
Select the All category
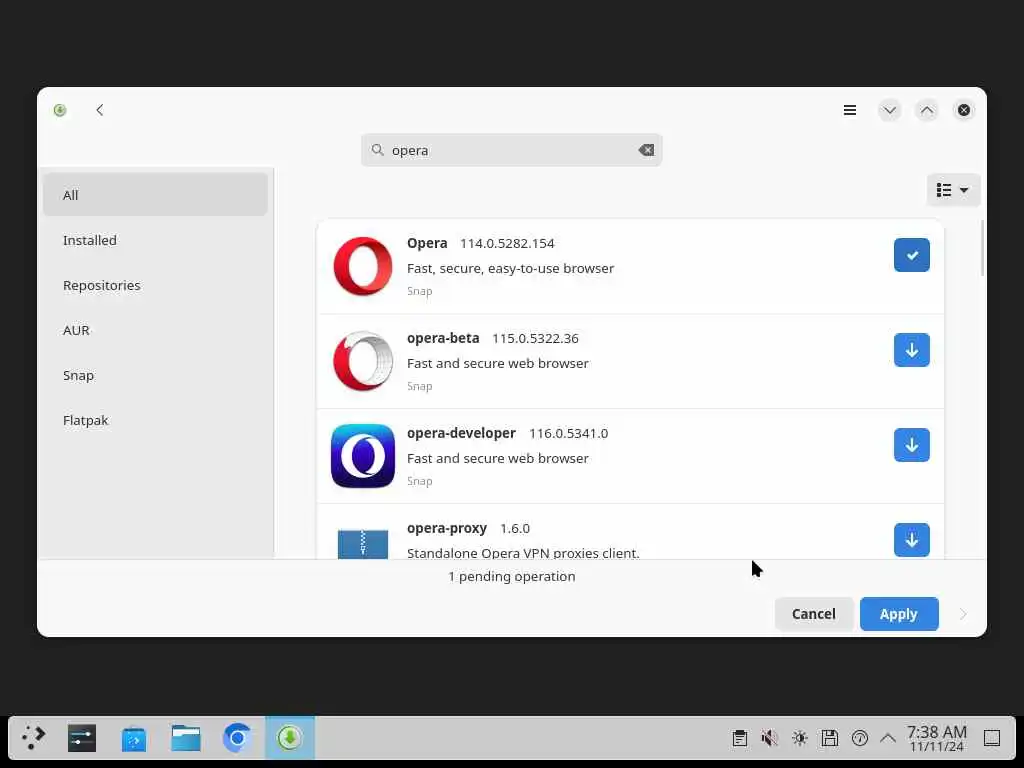(x=155, y=195)
